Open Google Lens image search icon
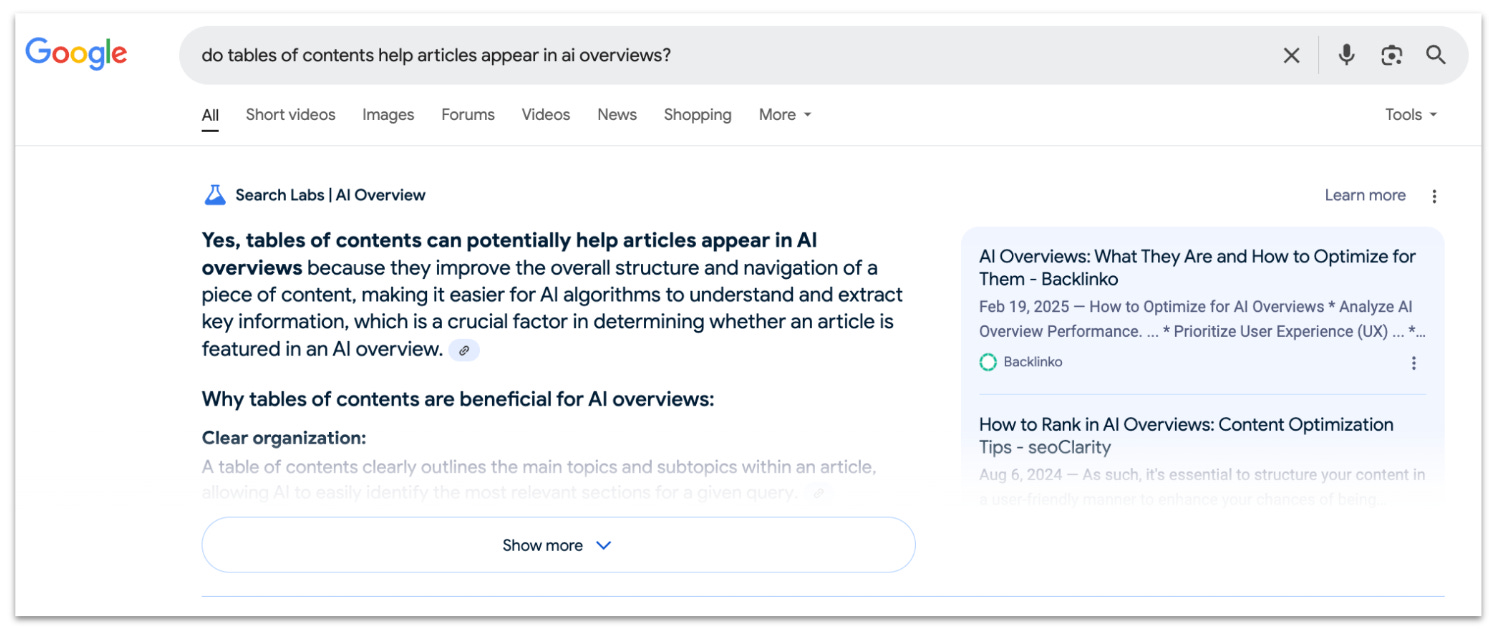This screenshot has width=1496, height=632. pos(1392,56)
